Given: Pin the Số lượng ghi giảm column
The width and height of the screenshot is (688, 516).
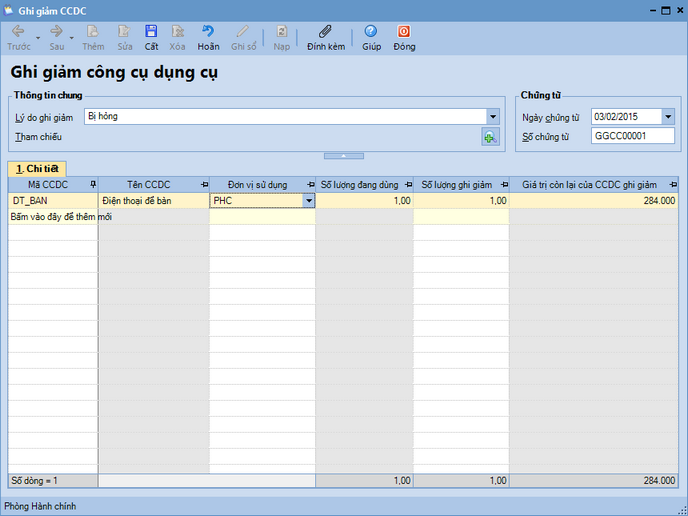Looking at the screenshot, I should click(504, 185).
